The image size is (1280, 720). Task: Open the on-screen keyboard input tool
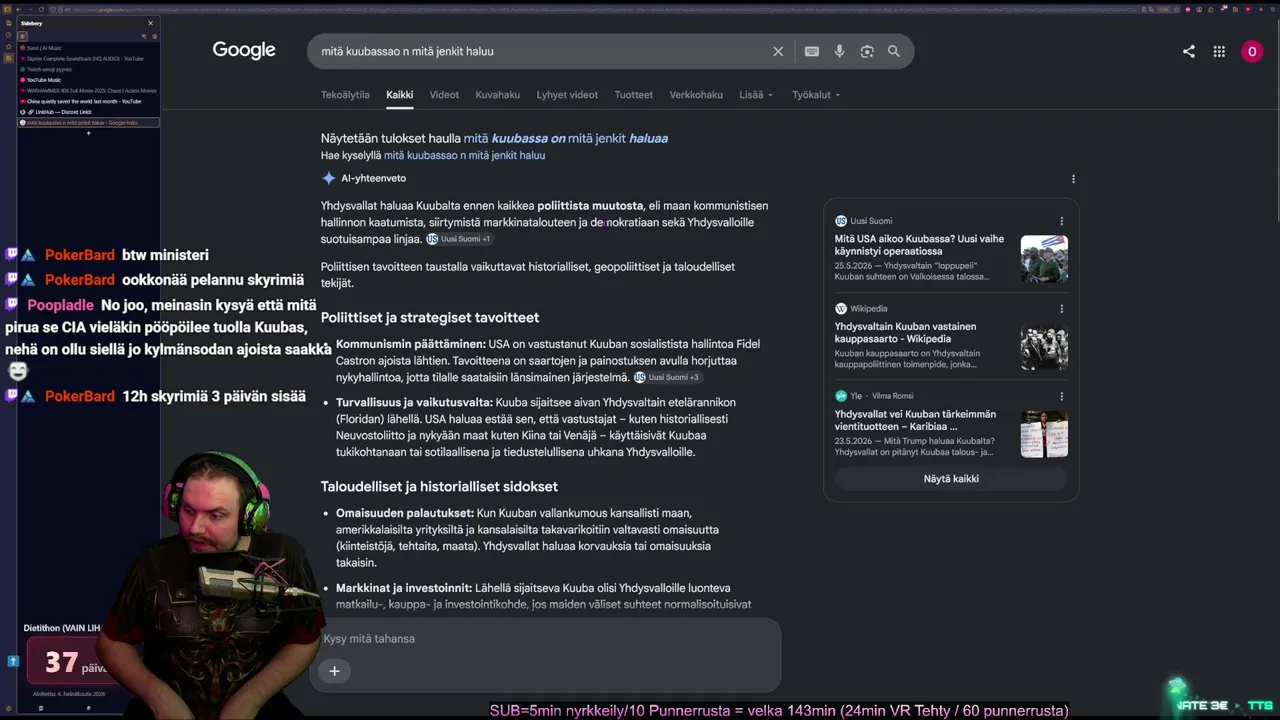tap(812, 51)
